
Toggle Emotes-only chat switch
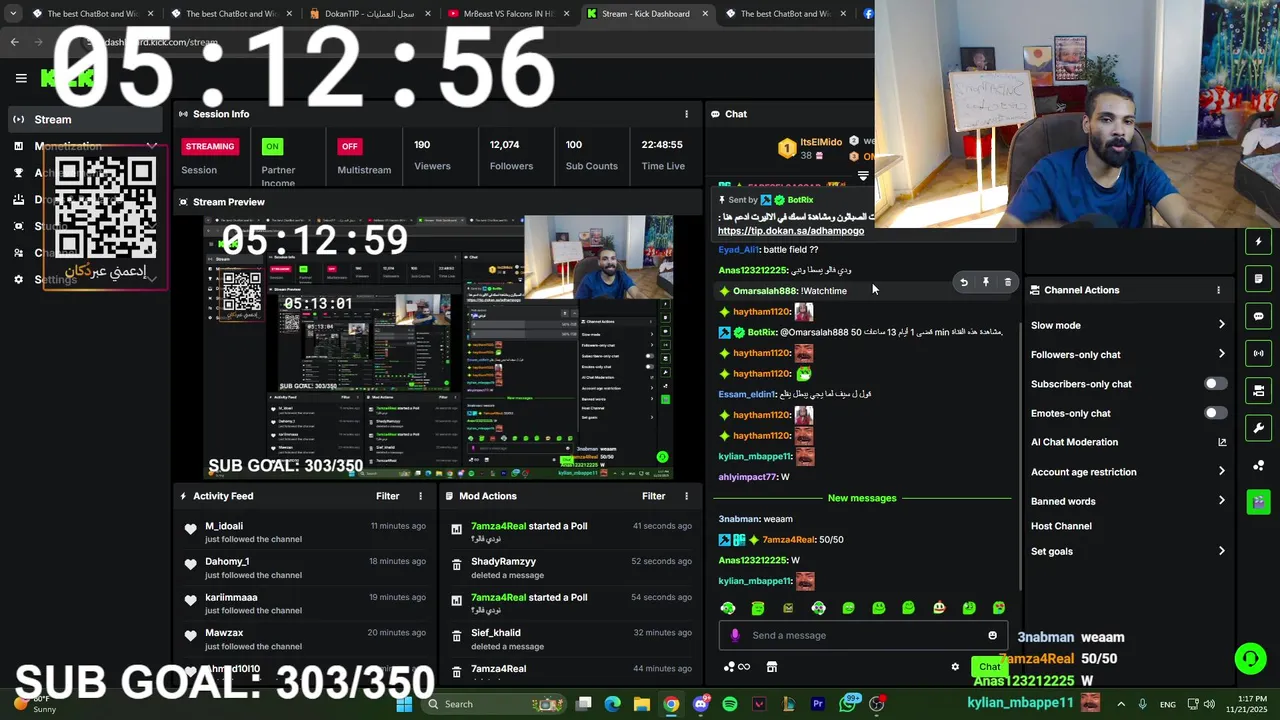[1215, 413]
